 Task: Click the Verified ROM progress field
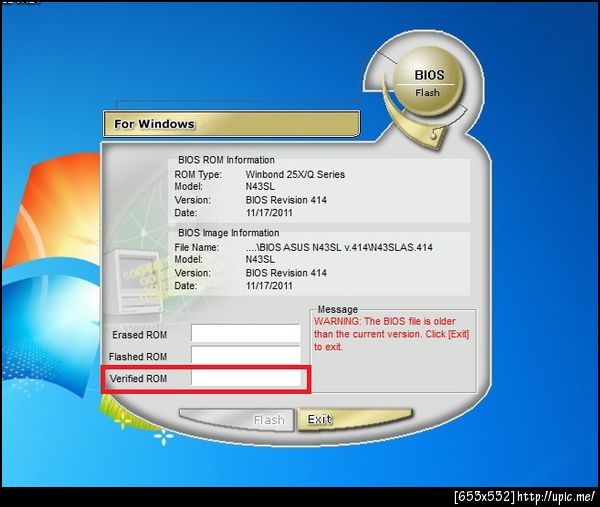(x=246, y=378)
